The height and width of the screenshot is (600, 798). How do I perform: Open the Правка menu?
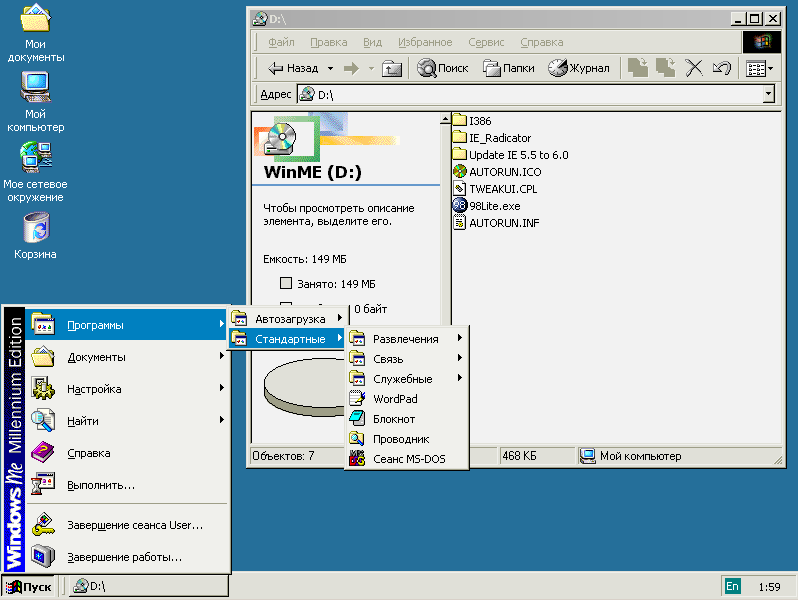pos(329,42)
